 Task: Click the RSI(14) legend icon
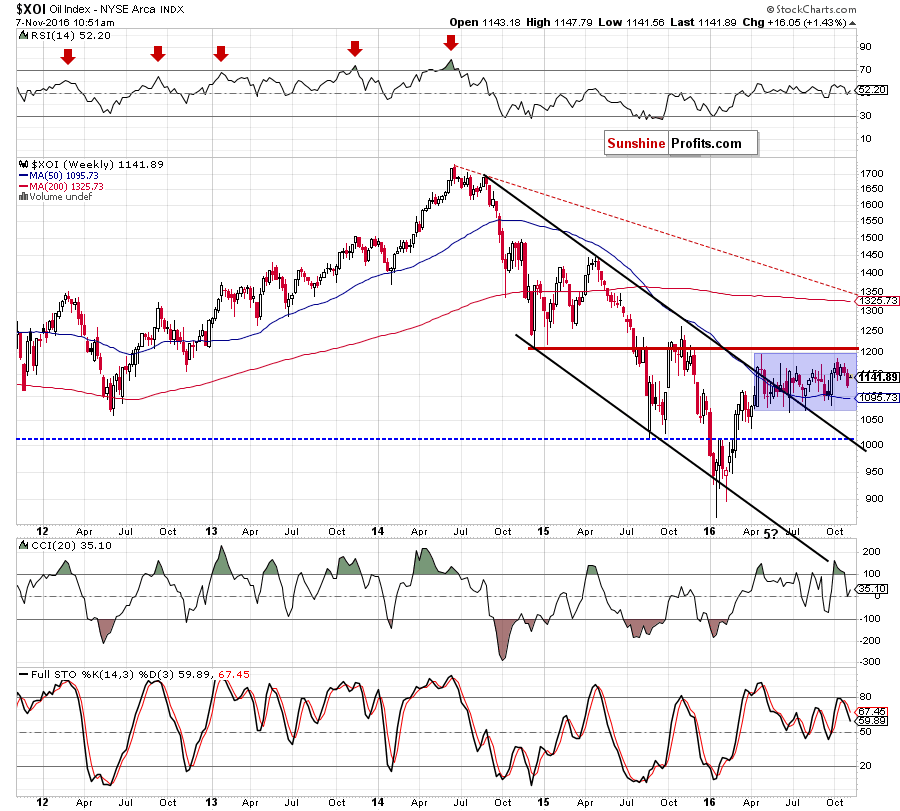[x=23, y=36]
